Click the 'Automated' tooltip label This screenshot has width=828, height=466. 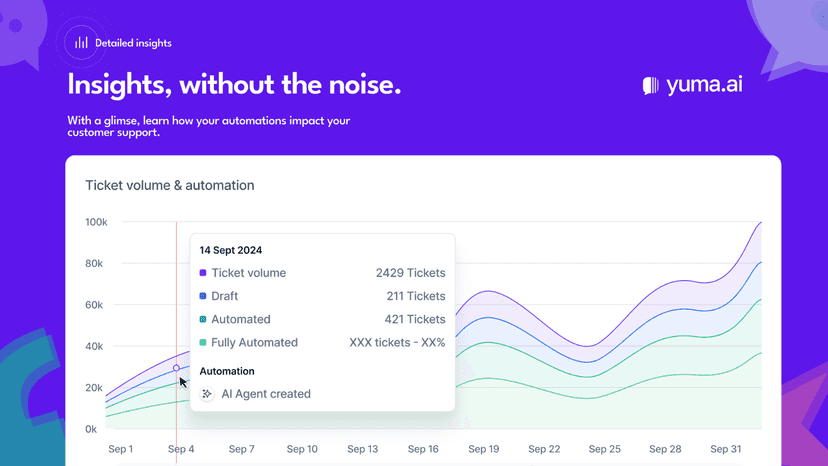tap(241, 319)
